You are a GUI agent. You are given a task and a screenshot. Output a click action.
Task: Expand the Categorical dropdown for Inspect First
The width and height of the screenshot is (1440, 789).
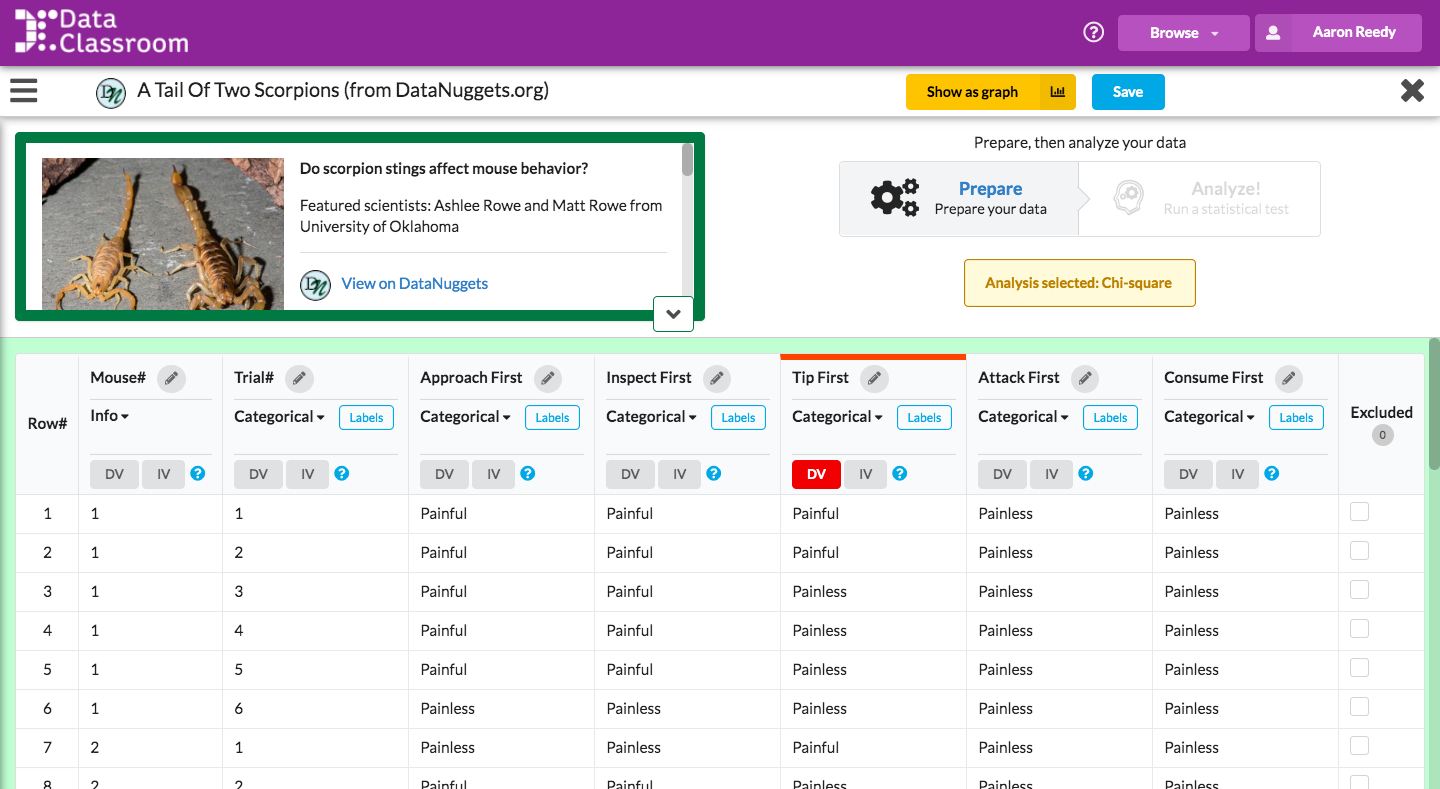[x=651, y=417]
